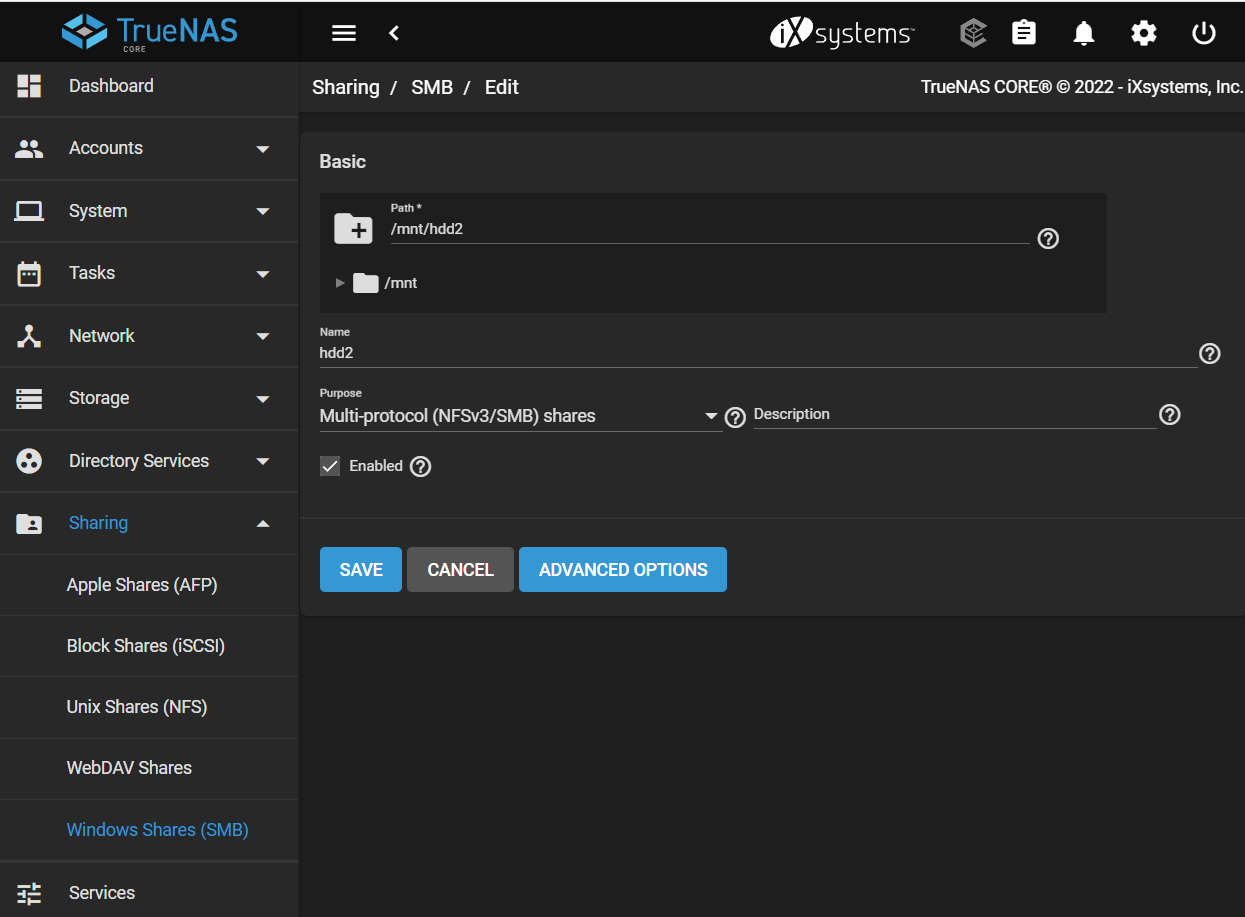
Task: Open the alerts bell icon
Action: (x=1084, y=33)
